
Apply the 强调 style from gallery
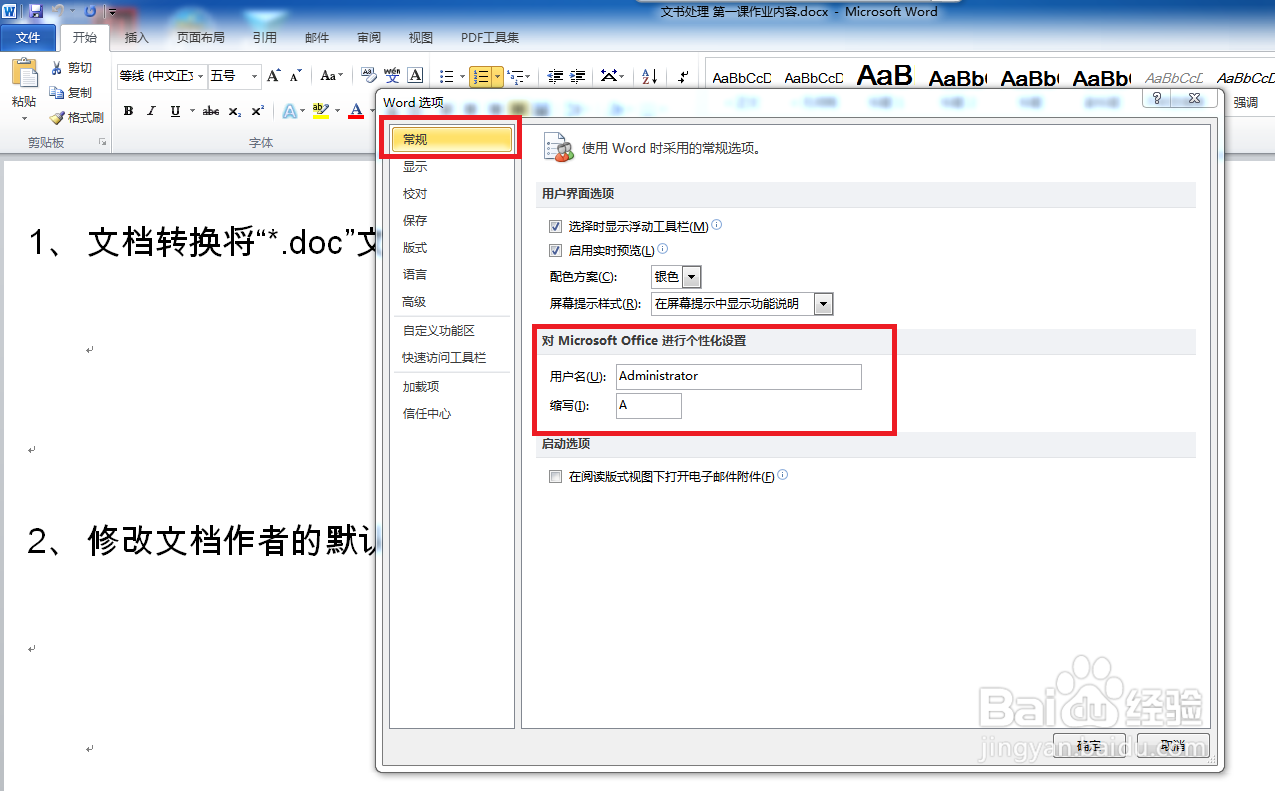1245,102
